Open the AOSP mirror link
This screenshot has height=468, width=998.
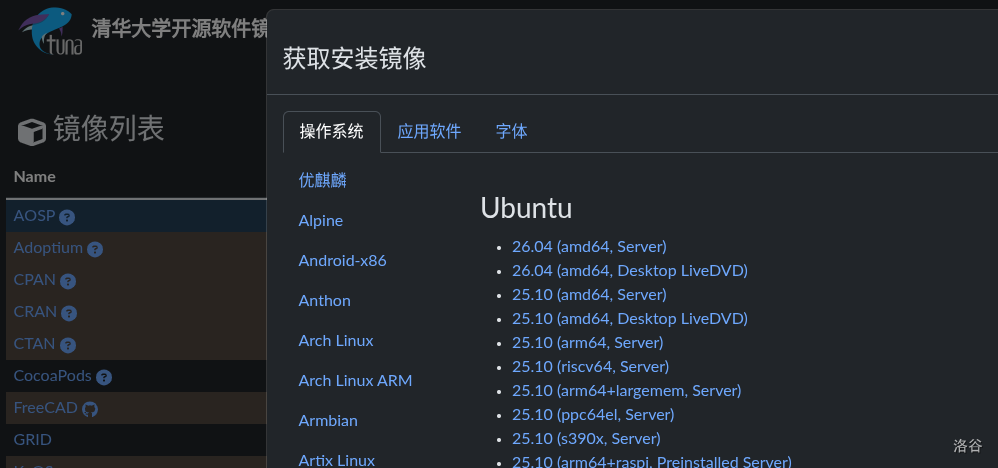click(x=34, y=216)
